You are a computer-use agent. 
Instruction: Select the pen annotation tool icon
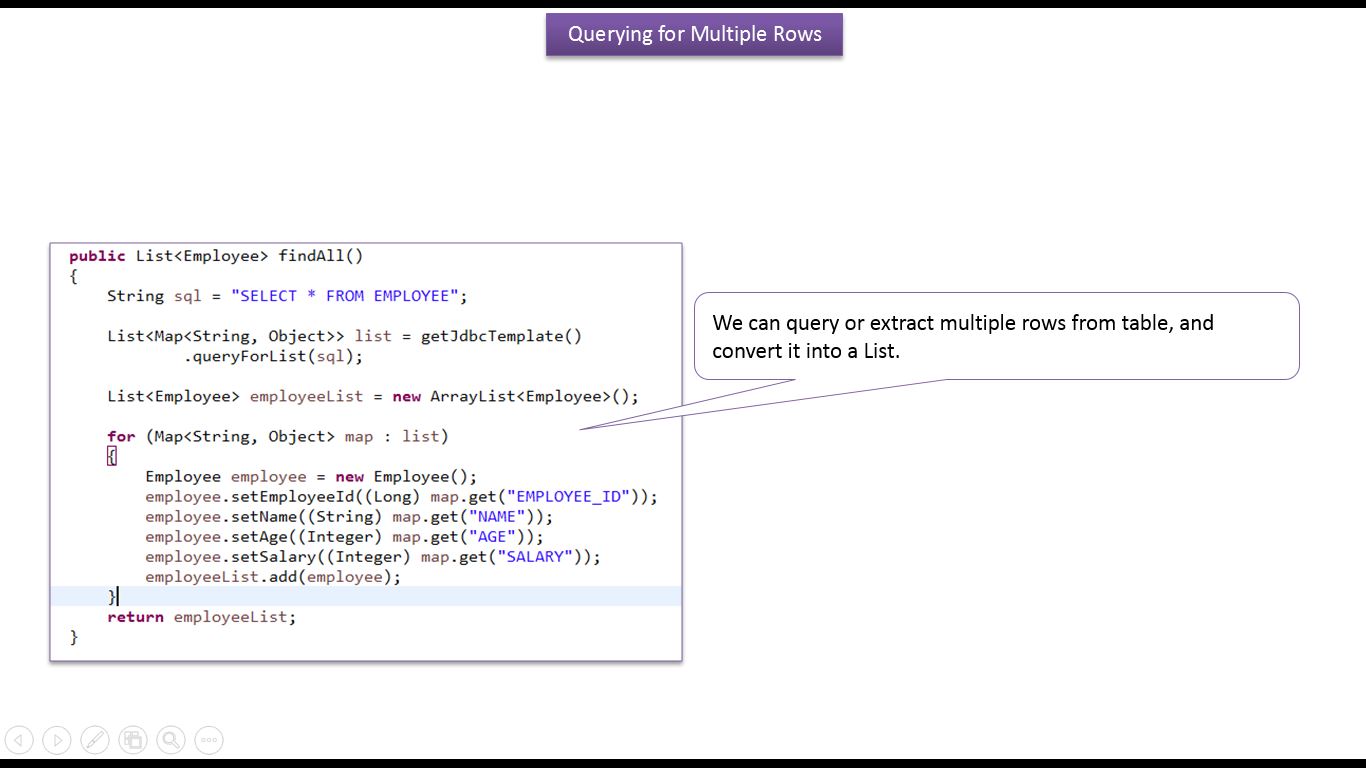pyautogui.click(x=95, y=740)
